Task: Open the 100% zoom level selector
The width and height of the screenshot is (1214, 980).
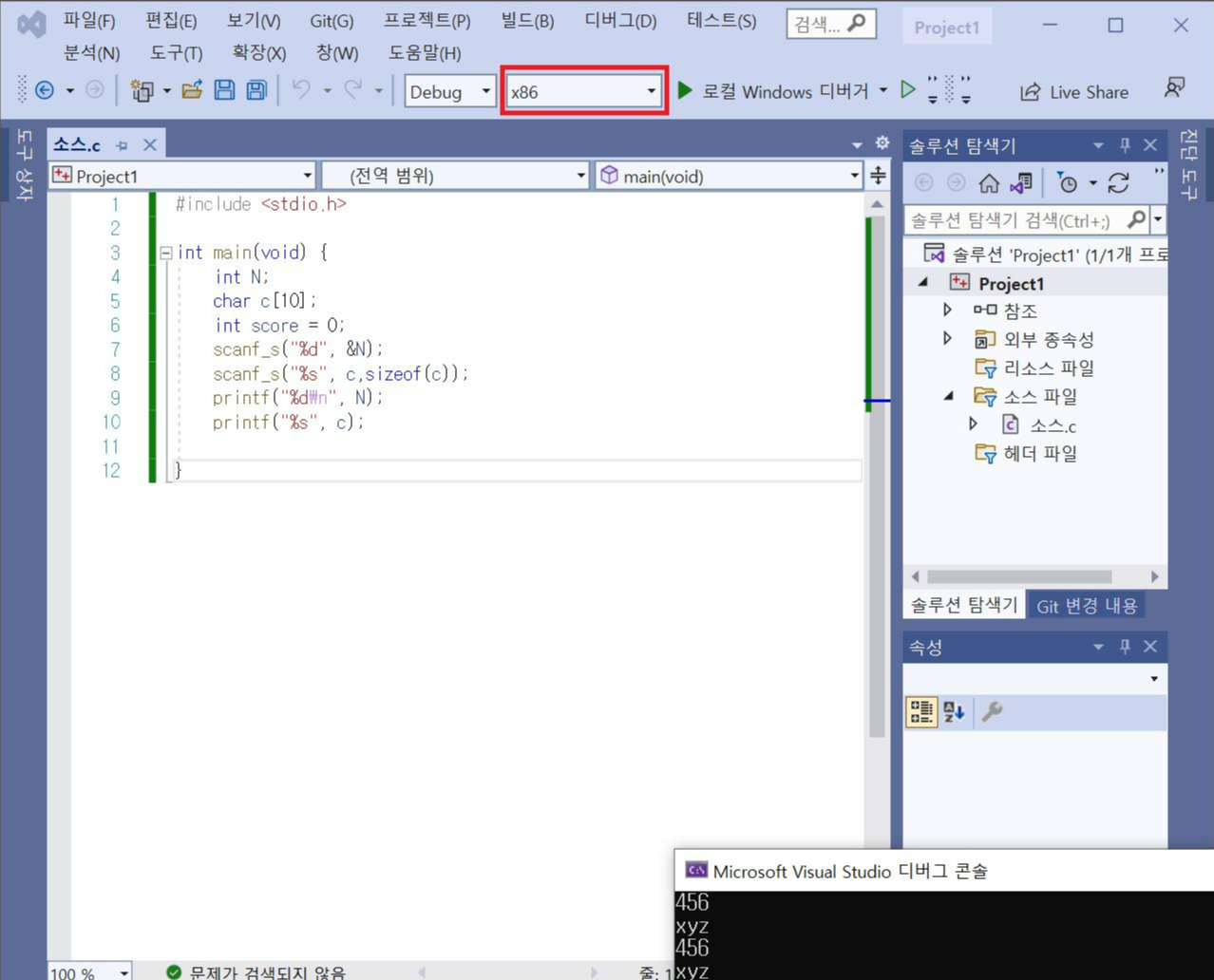Action: (88, 971)
